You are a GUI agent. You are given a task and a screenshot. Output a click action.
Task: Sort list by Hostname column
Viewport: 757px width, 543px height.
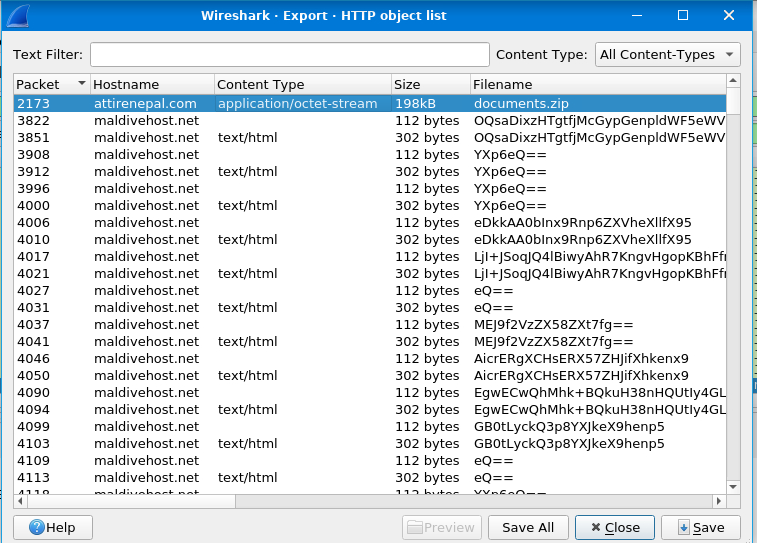pos(152,84)
